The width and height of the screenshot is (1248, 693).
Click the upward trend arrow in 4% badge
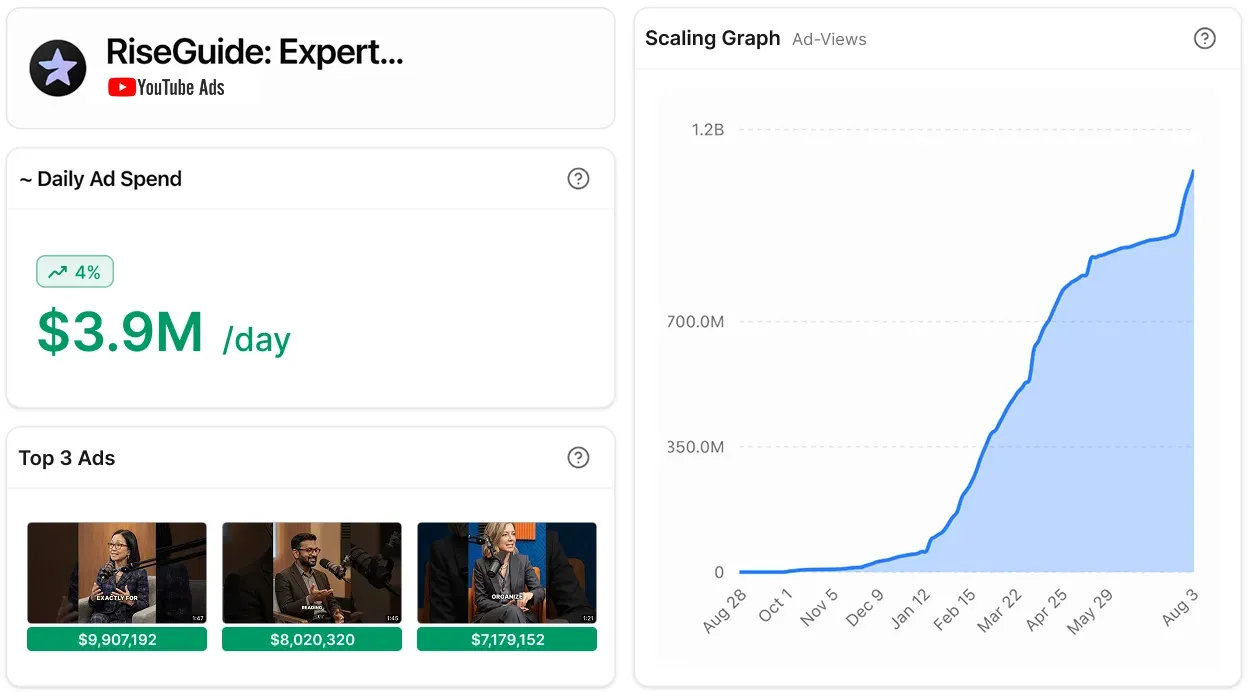pos(57,272)
